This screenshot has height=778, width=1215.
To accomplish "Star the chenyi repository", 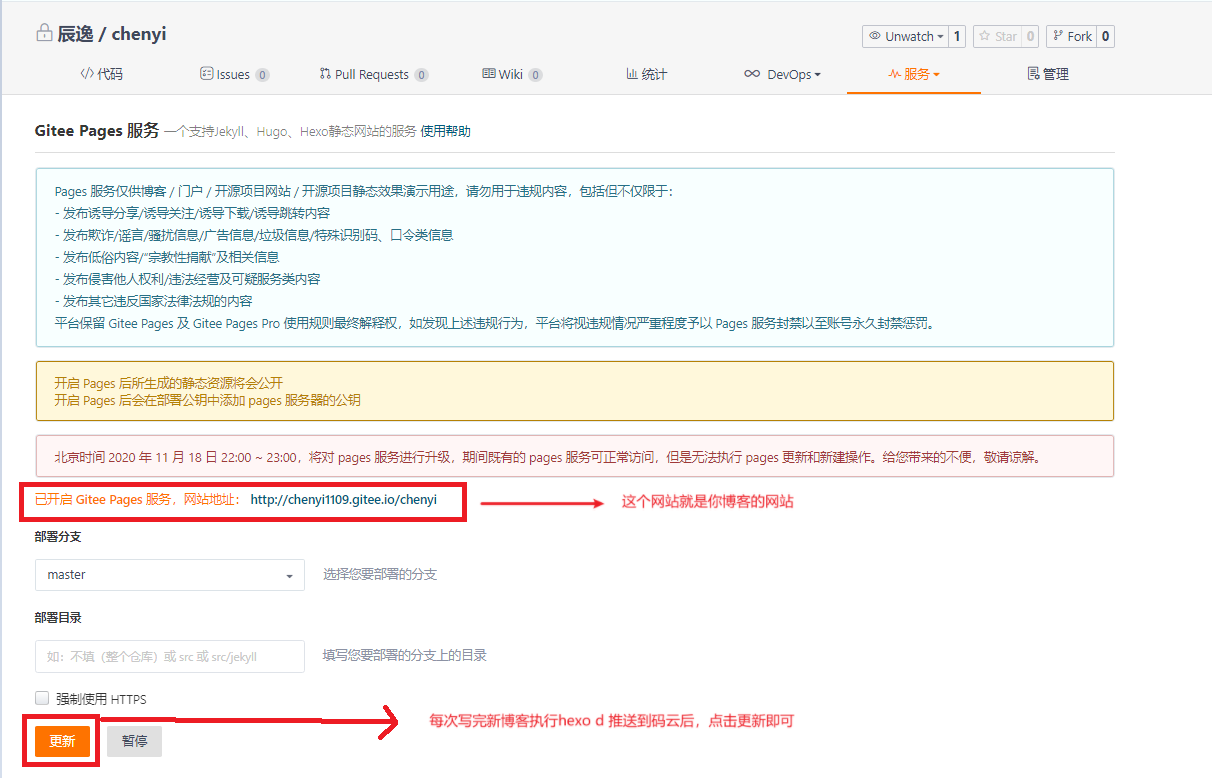I will click(x=996, y=36).
